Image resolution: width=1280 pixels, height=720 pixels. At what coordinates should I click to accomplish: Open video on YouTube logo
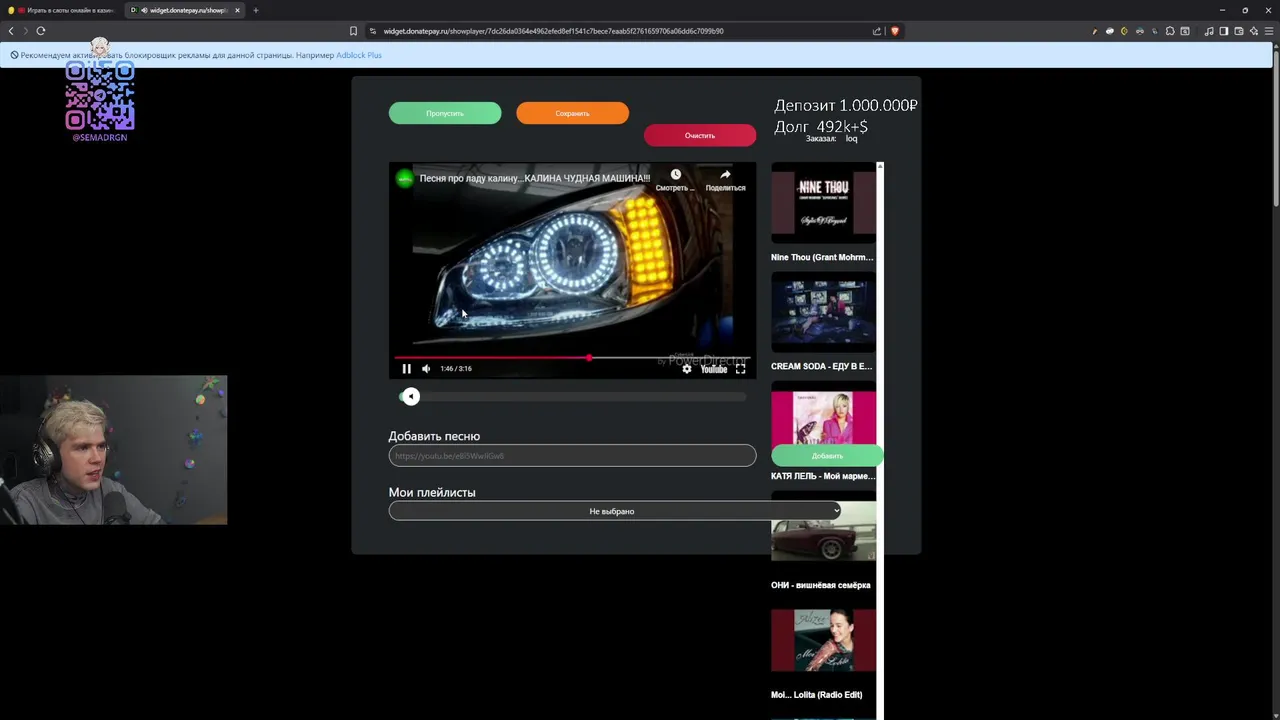click(x=714, y=369)
